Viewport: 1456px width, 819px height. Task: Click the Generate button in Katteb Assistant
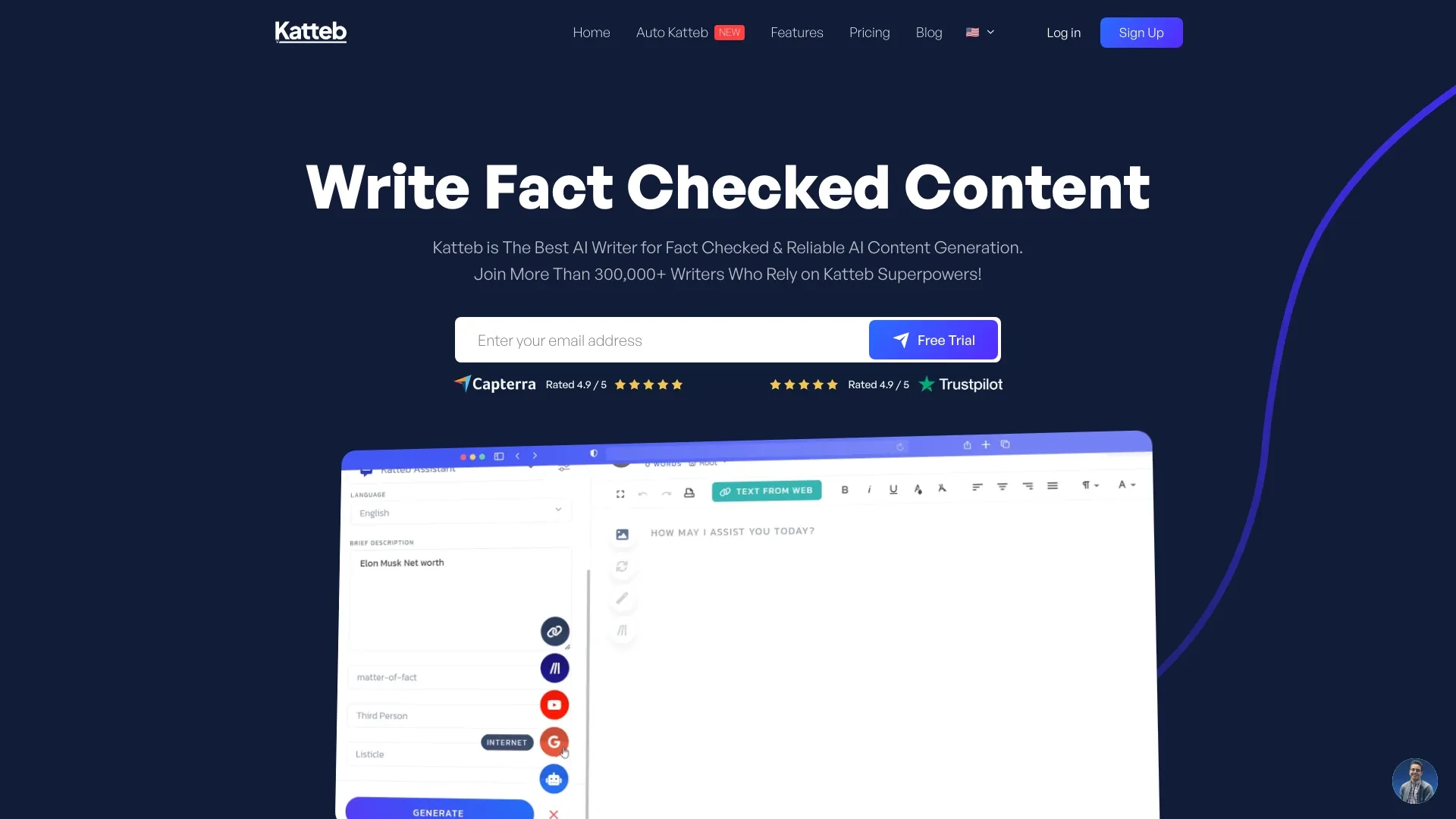click(x=438, y=811)
